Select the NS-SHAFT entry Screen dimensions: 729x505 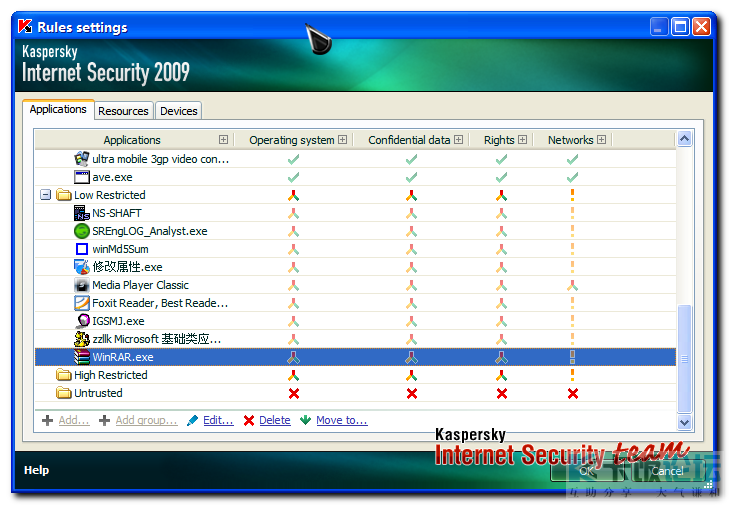[x=355, y=213]
